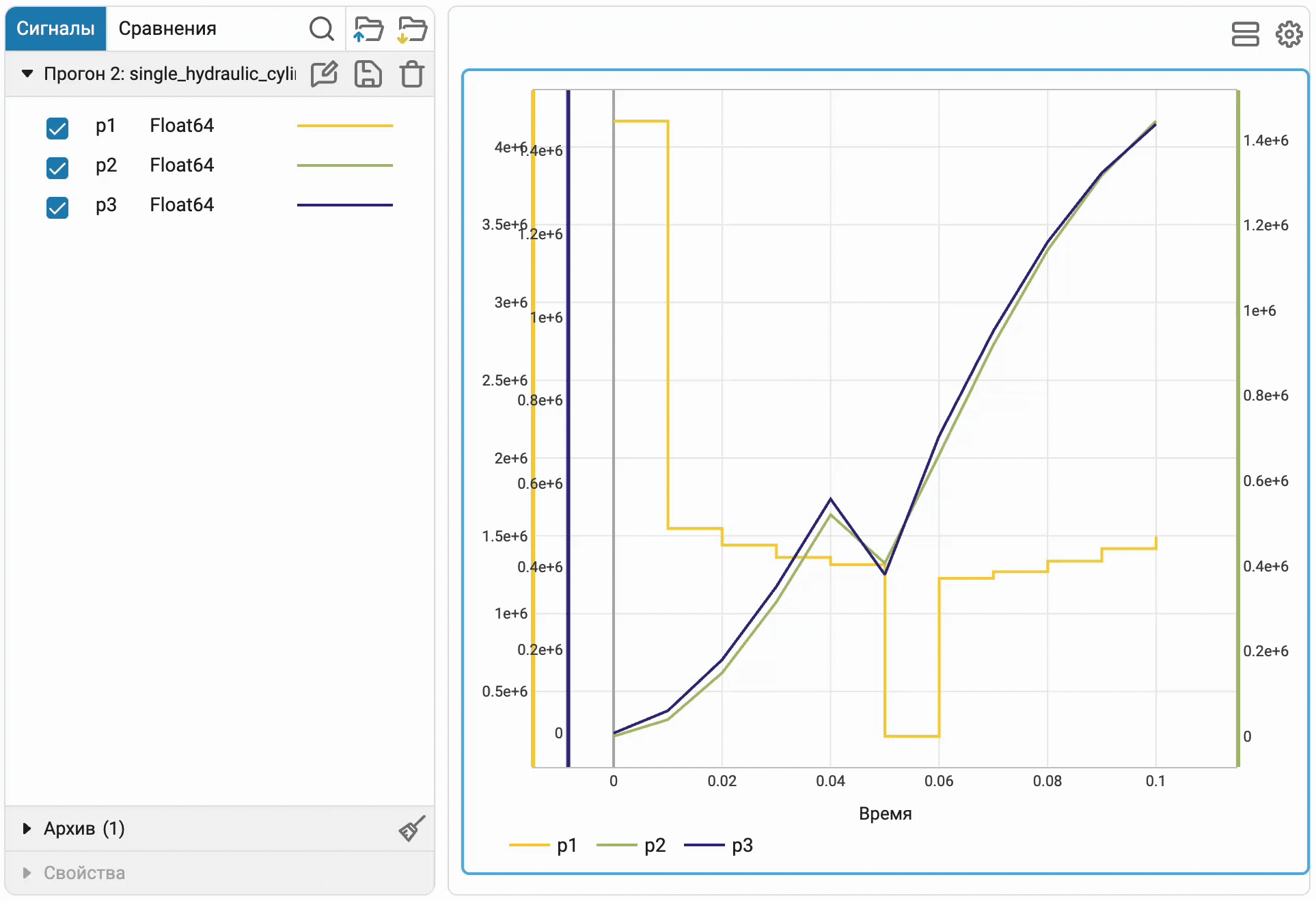Save Прогон 2 using the floppy disk icon
The width and height of the screenshot is (1316, 901).
pyautogui.click(x=368, y=74)
